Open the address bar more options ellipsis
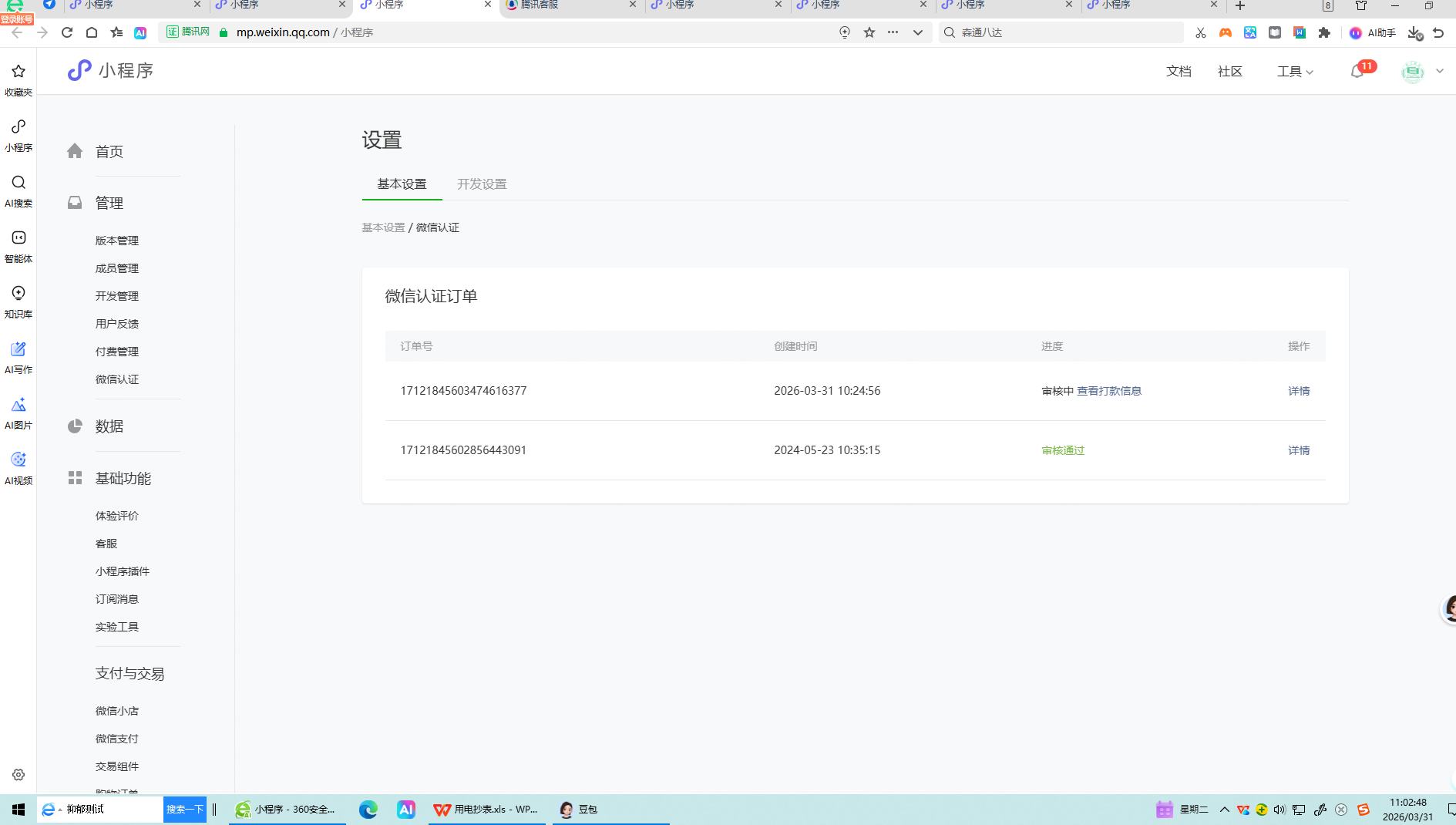Viewport: 1456px width, 825px height. [x=893, y=32]
